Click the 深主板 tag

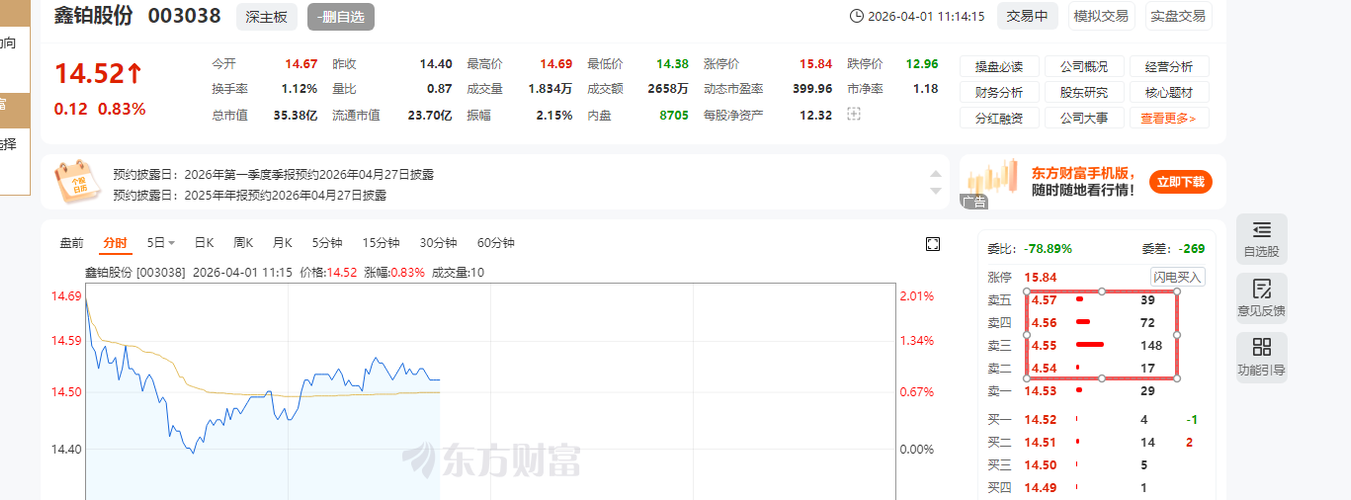tap(266, 16)
